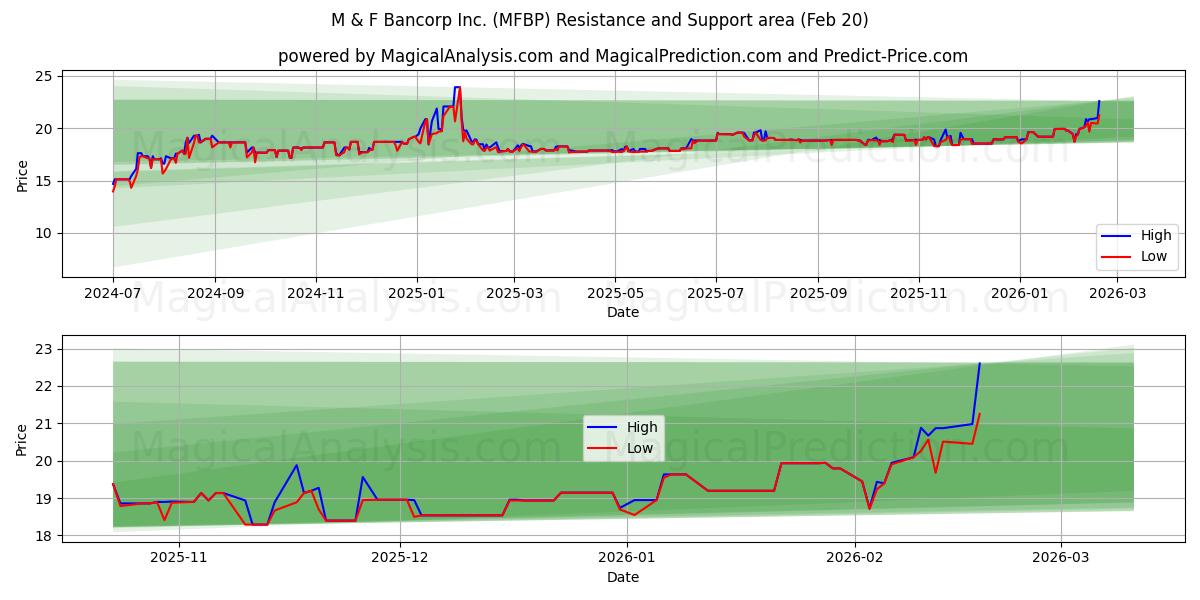1200x600 pixels.
Task: Click the top chart x-axis label 2025-05
Action: coord(615,295)
